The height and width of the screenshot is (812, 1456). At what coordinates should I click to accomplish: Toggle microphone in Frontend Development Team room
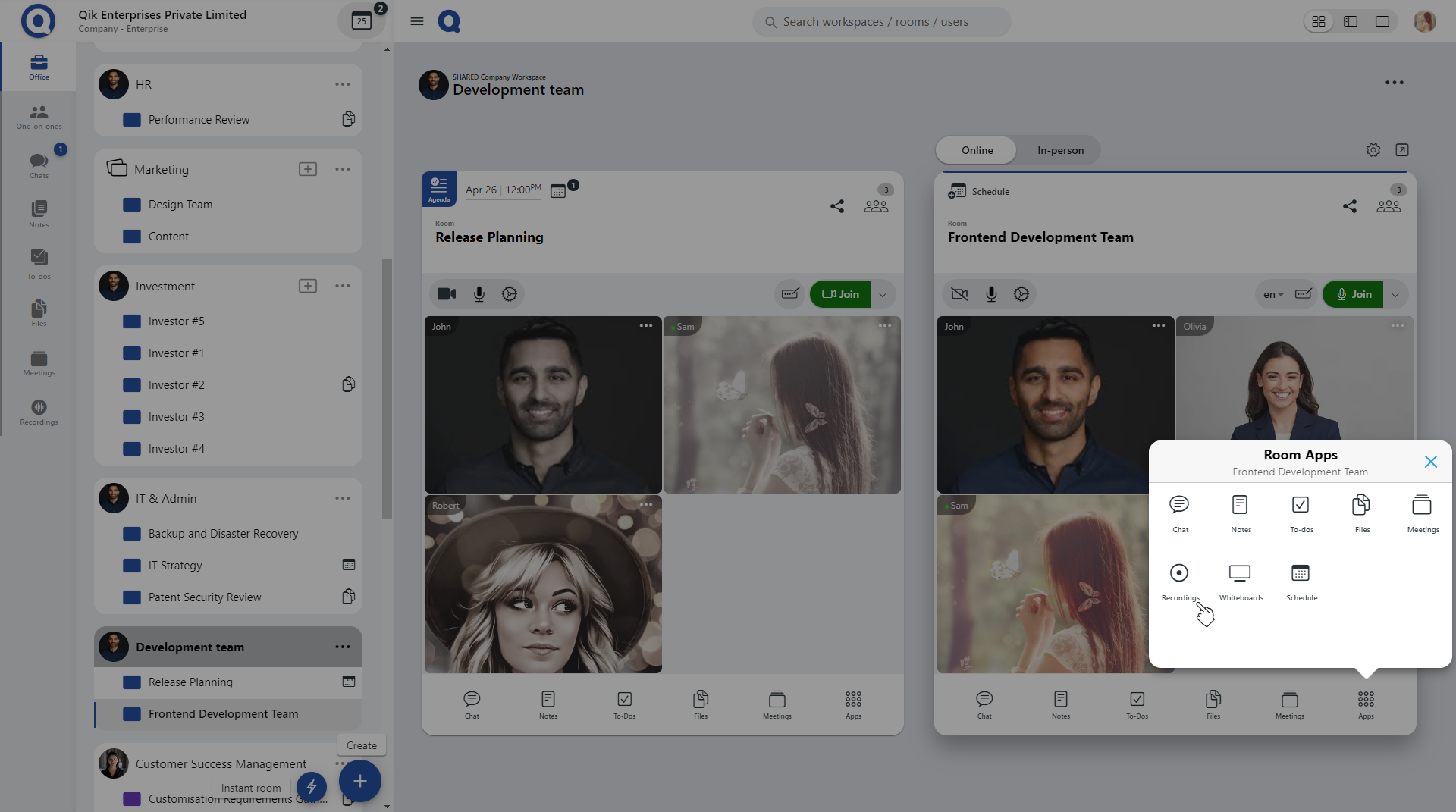point(991,294)
